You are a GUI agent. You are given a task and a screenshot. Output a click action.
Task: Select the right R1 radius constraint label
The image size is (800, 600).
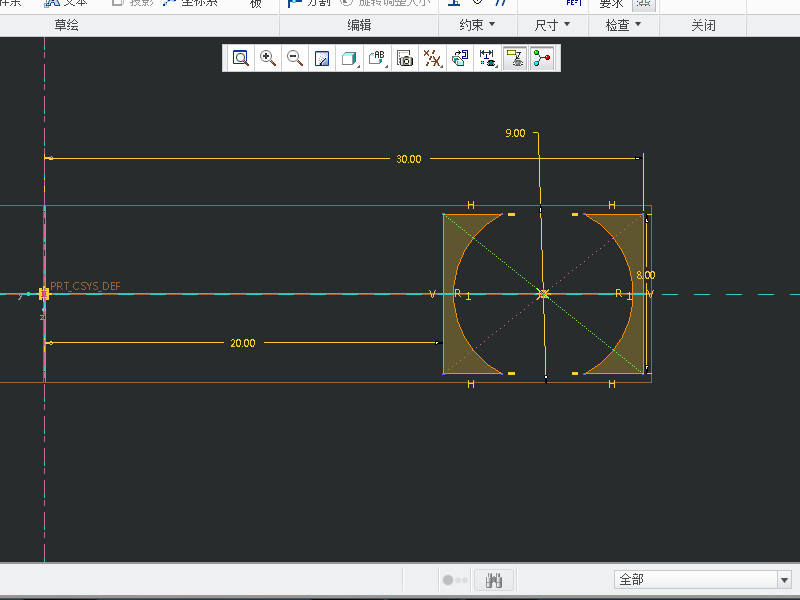(x=623, y=294)
